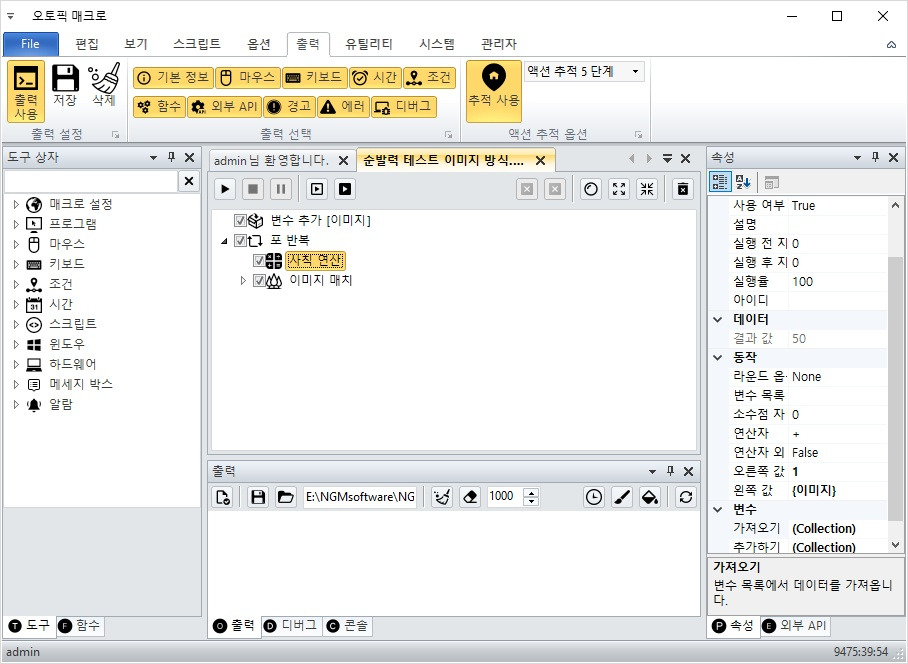Click the circular refresh icon in editor toolbar
The height and width of the screenshot is (664, 908).
(x=591, y=189)
